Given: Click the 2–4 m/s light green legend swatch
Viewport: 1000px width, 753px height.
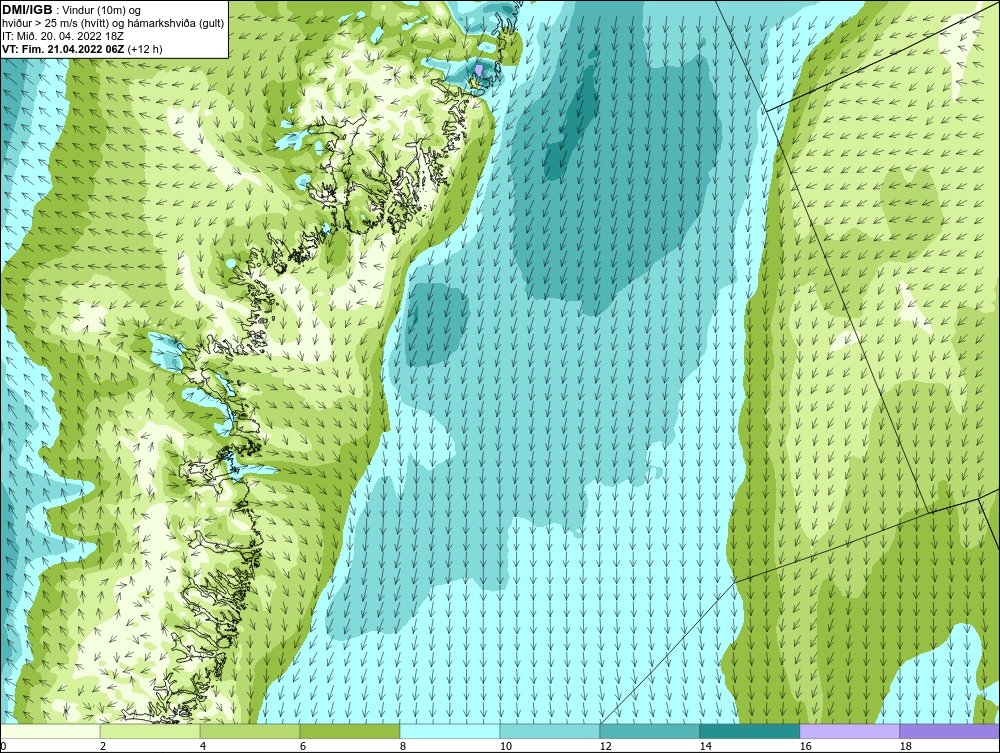Looking at the screenshot, I should pyautogui.click(x=150, y=731).
